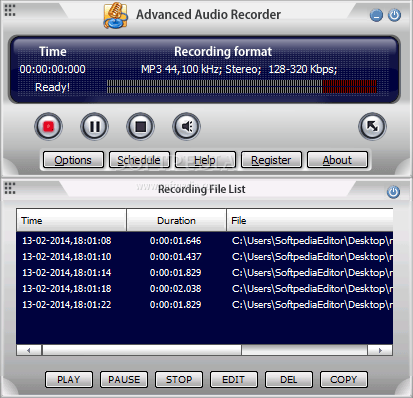Click the duration value 0:00:02.038
The width and height of the screenshot is (413, 398).
[175, 289]
